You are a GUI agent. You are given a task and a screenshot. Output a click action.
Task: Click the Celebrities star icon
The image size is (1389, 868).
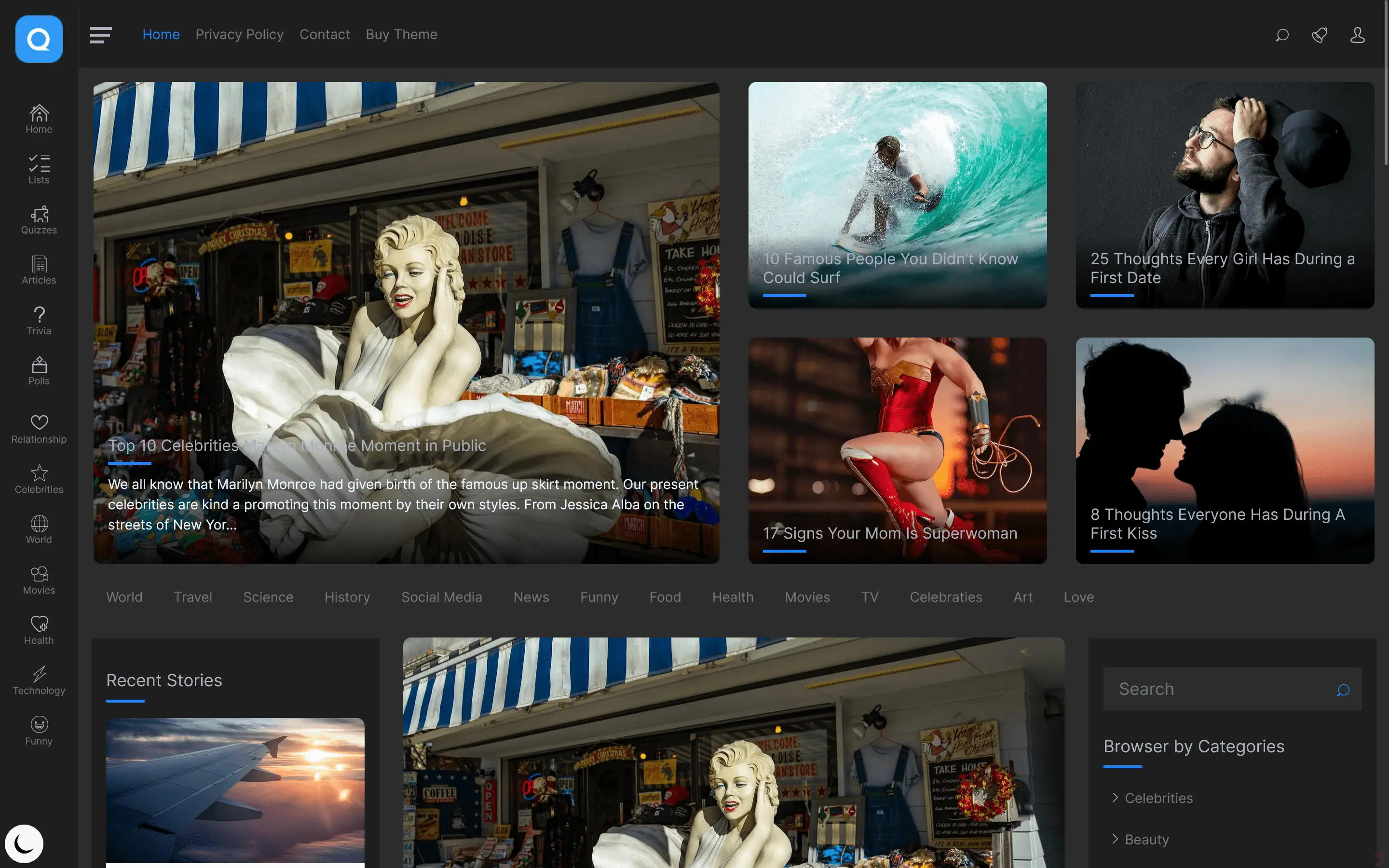click(x=39, y=473)
